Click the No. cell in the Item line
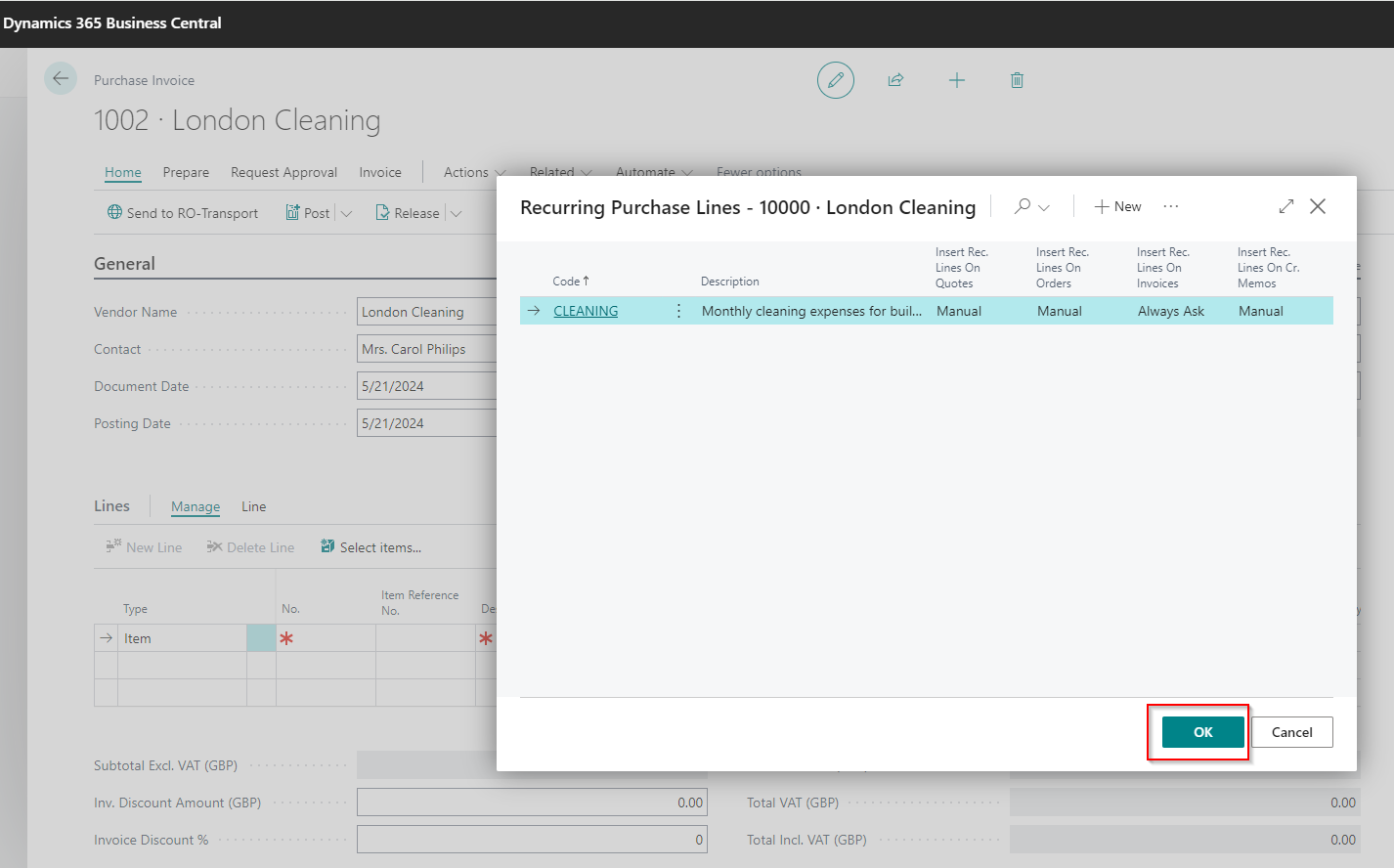 click(x=326, y=638)
